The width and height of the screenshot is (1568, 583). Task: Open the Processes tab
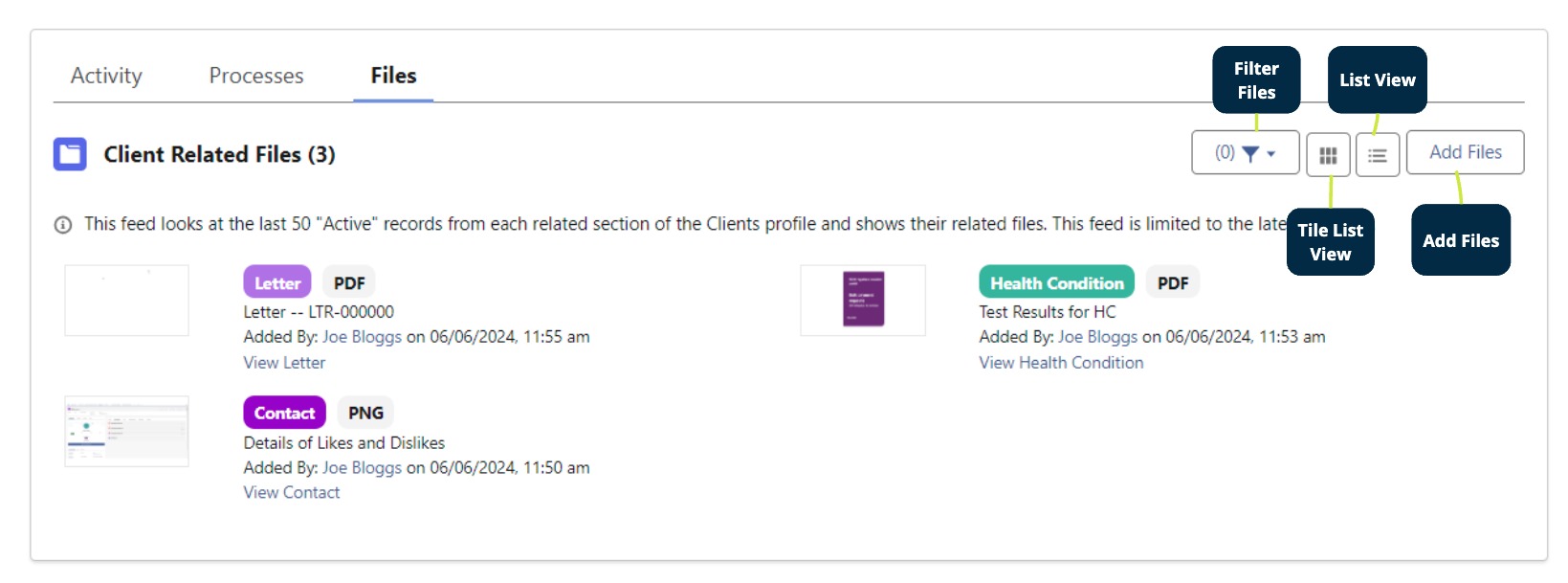point(256,76)
